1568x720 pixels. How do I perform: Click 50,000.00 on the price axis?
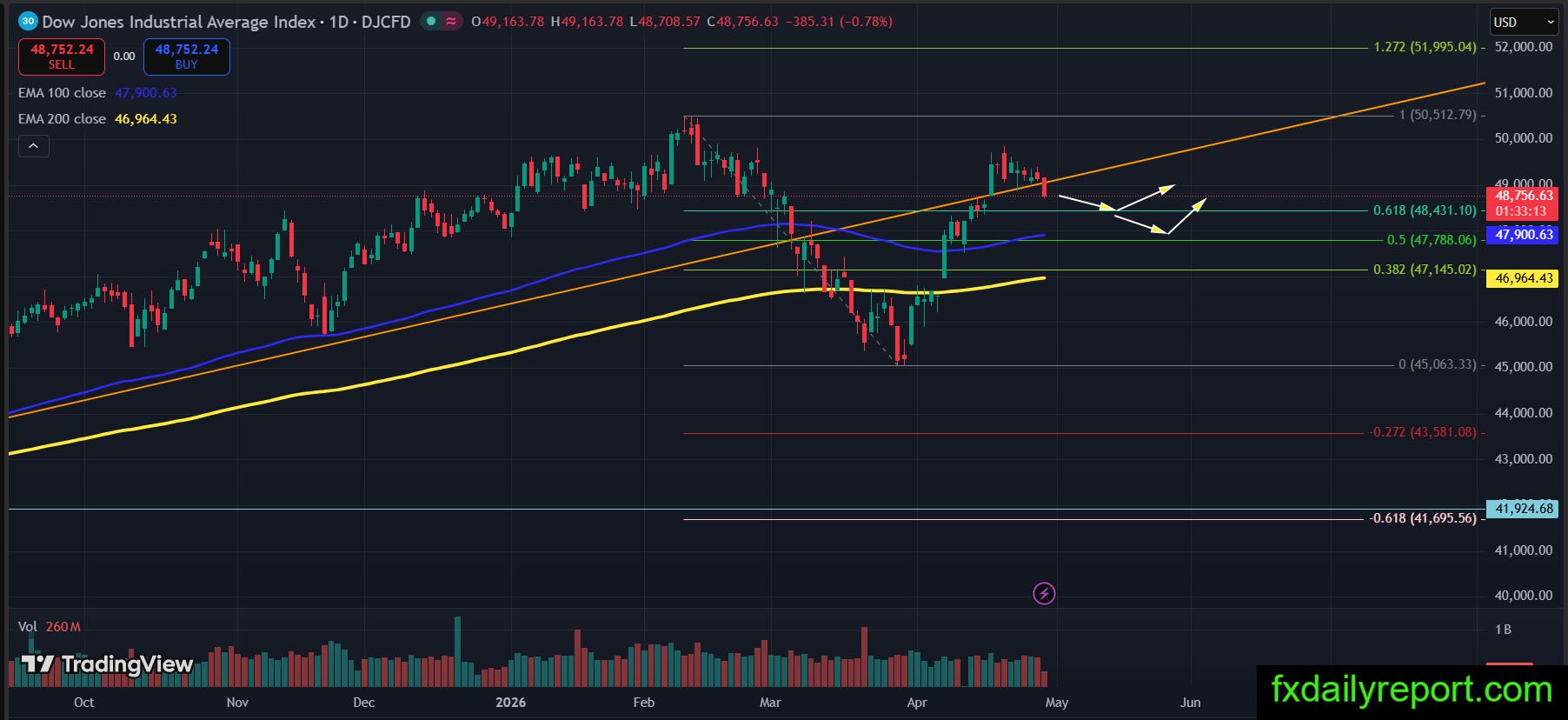click(1524, 137)
